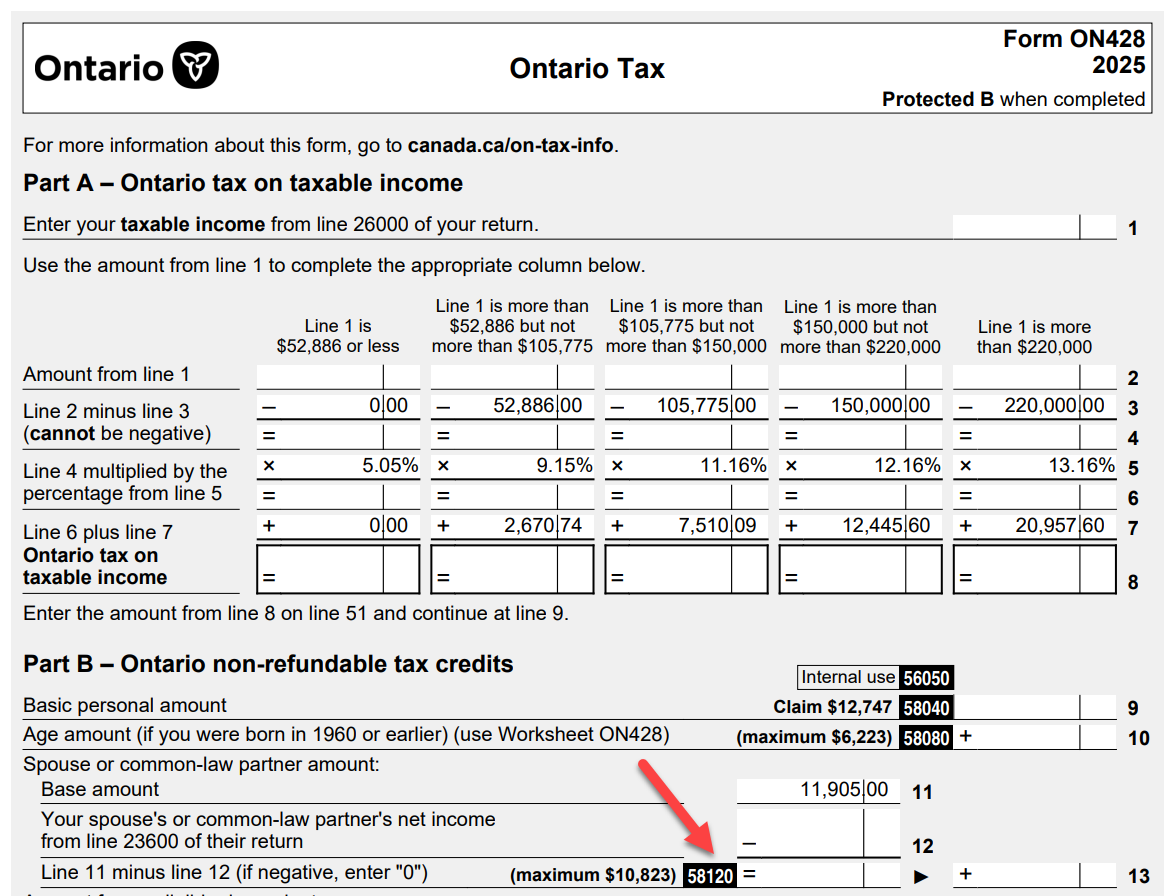This screenshot has height=896, width=1175.
Task: Click the 'Protected B when completed' text
Action: click(x=1013, y=100)
